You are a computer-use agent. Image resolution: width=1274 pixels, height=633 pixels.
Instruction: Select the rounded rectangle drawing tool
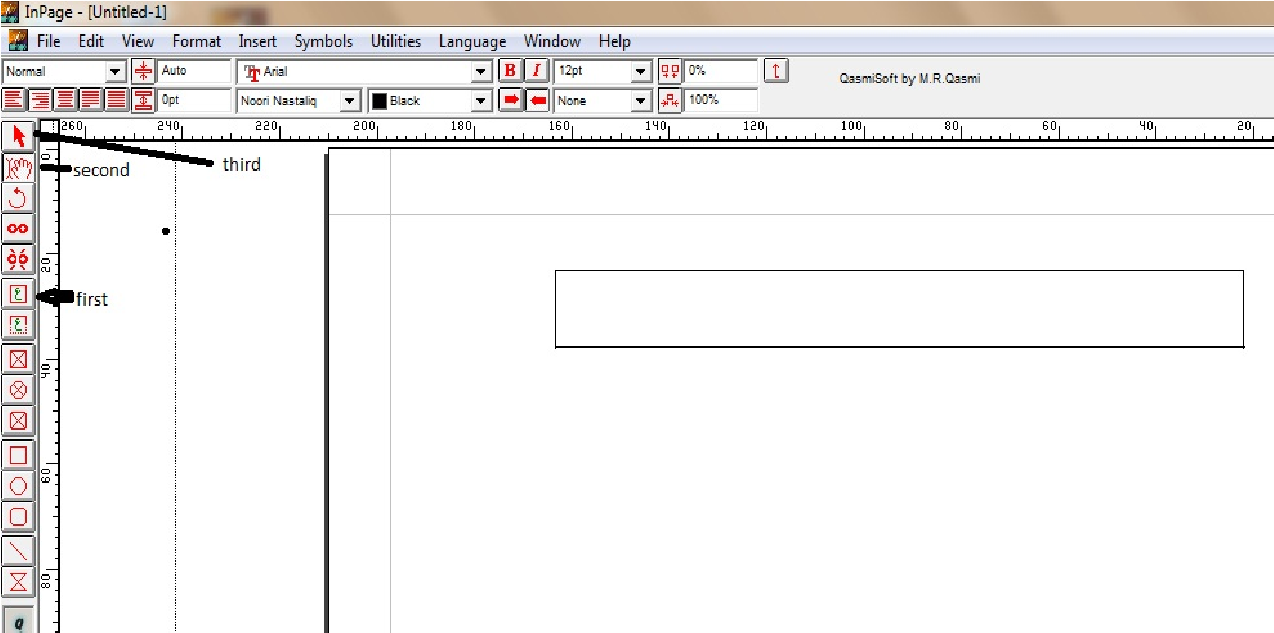18,517
